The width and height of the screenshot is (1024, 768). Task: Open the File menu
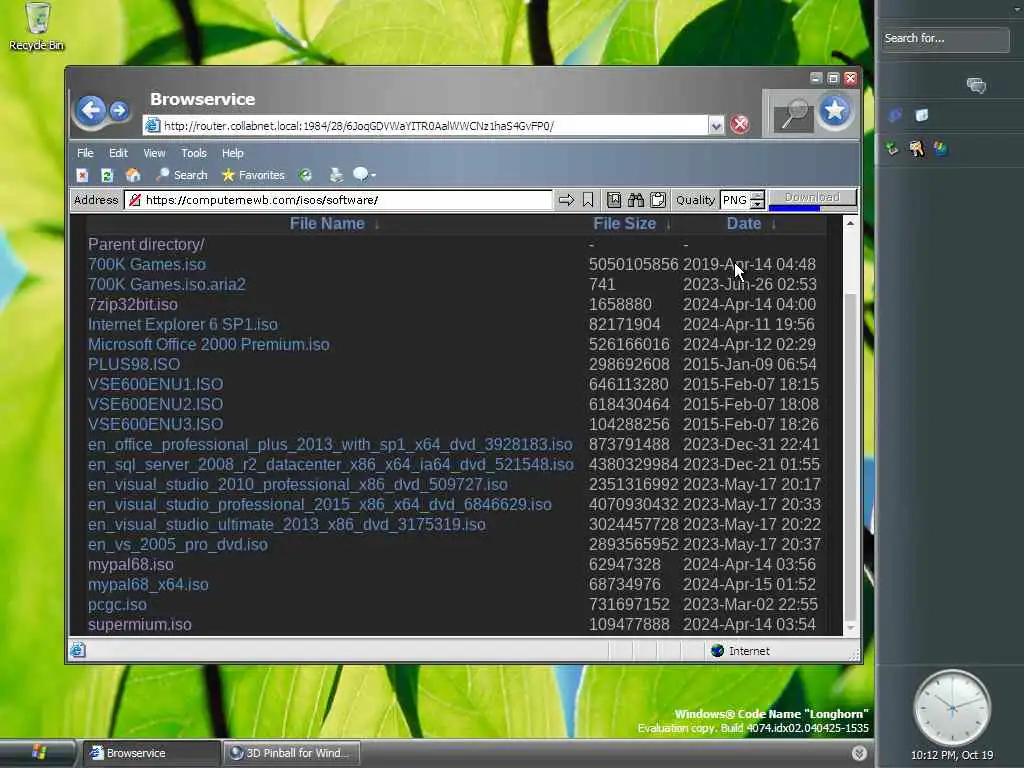[x=85, y=153]
